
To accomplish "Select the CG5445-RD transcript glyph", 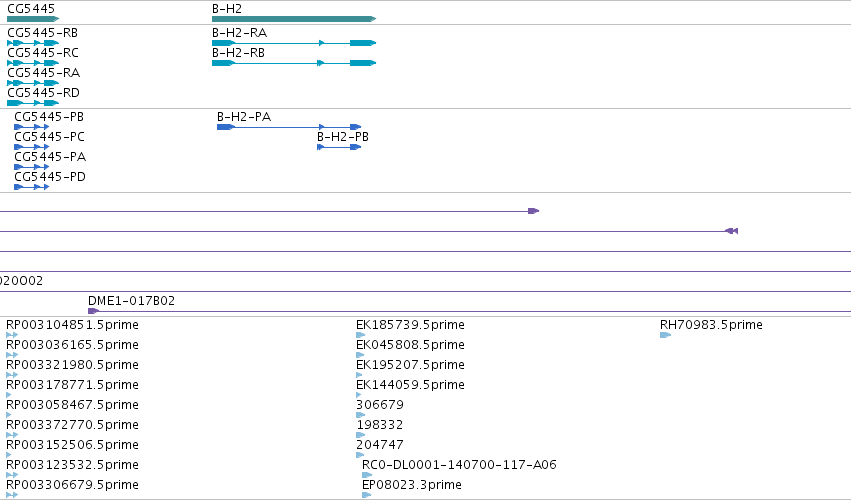I will click(x=33, y=103).
